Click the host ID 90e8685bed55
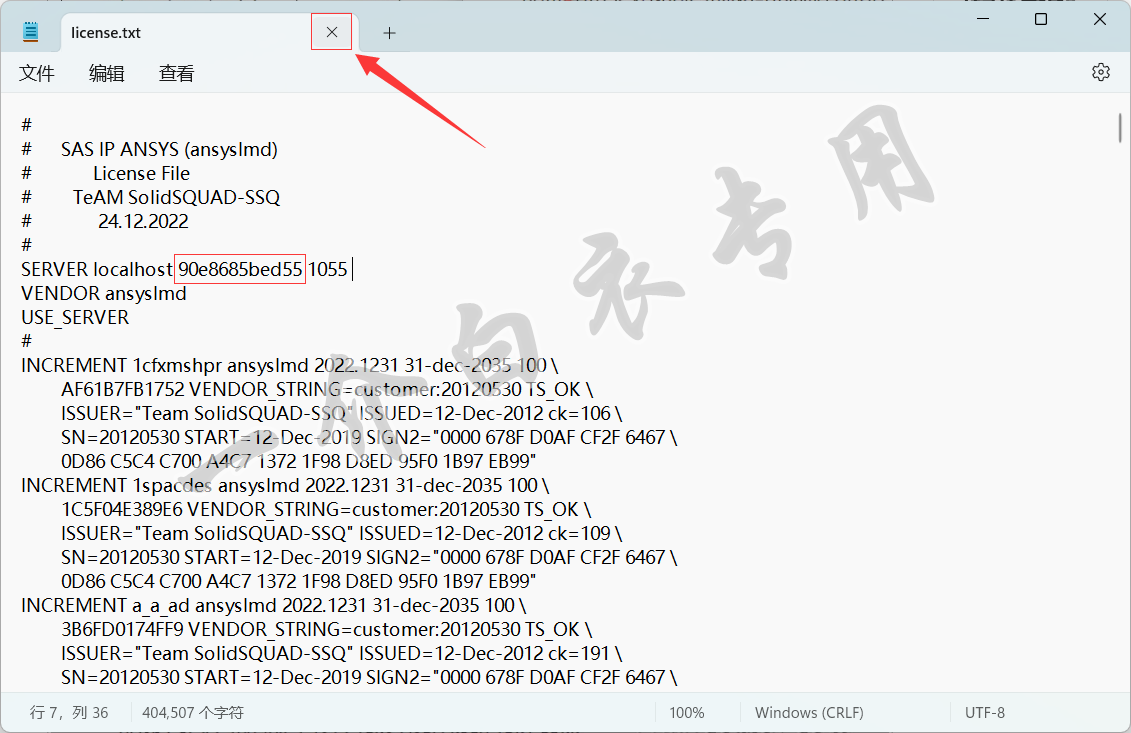Viewport: 1131px width, 733px height. pyautogui.click(x=240, y=269)
